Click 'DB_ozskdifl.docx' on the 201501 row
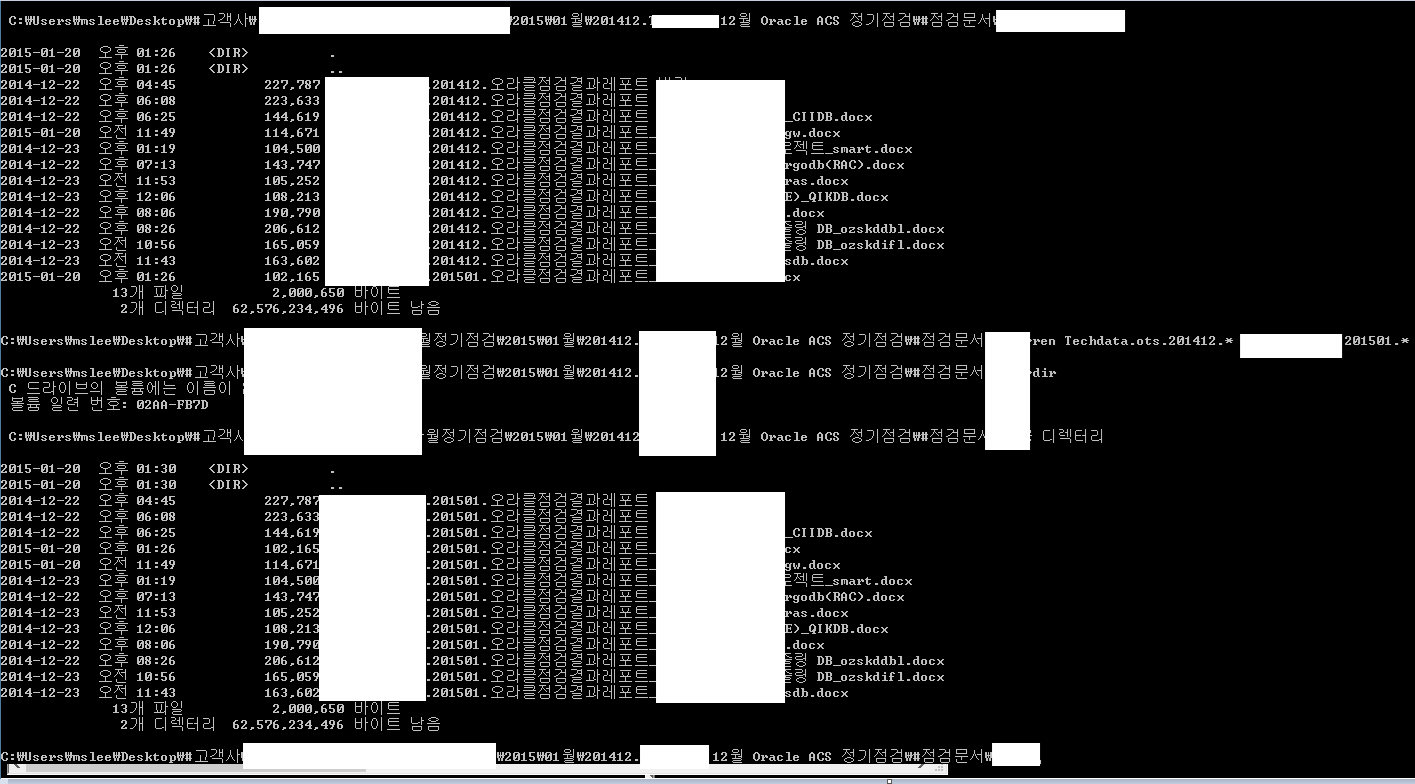The height and width of the screenshot is (784, 1415). 880,677
